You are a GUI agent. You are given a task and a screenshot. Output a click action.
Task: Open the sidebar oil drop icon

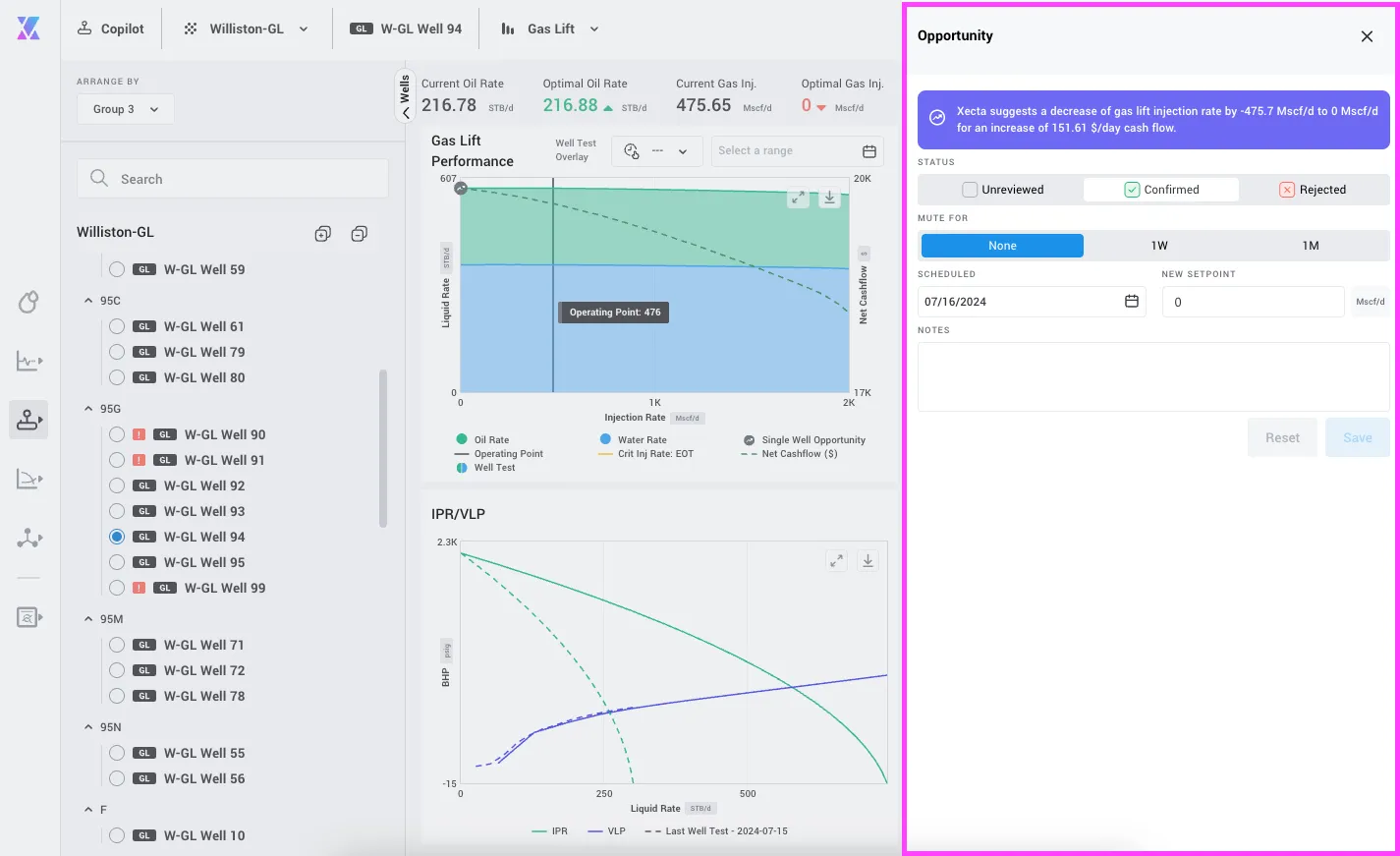click(x=28, y=302)
